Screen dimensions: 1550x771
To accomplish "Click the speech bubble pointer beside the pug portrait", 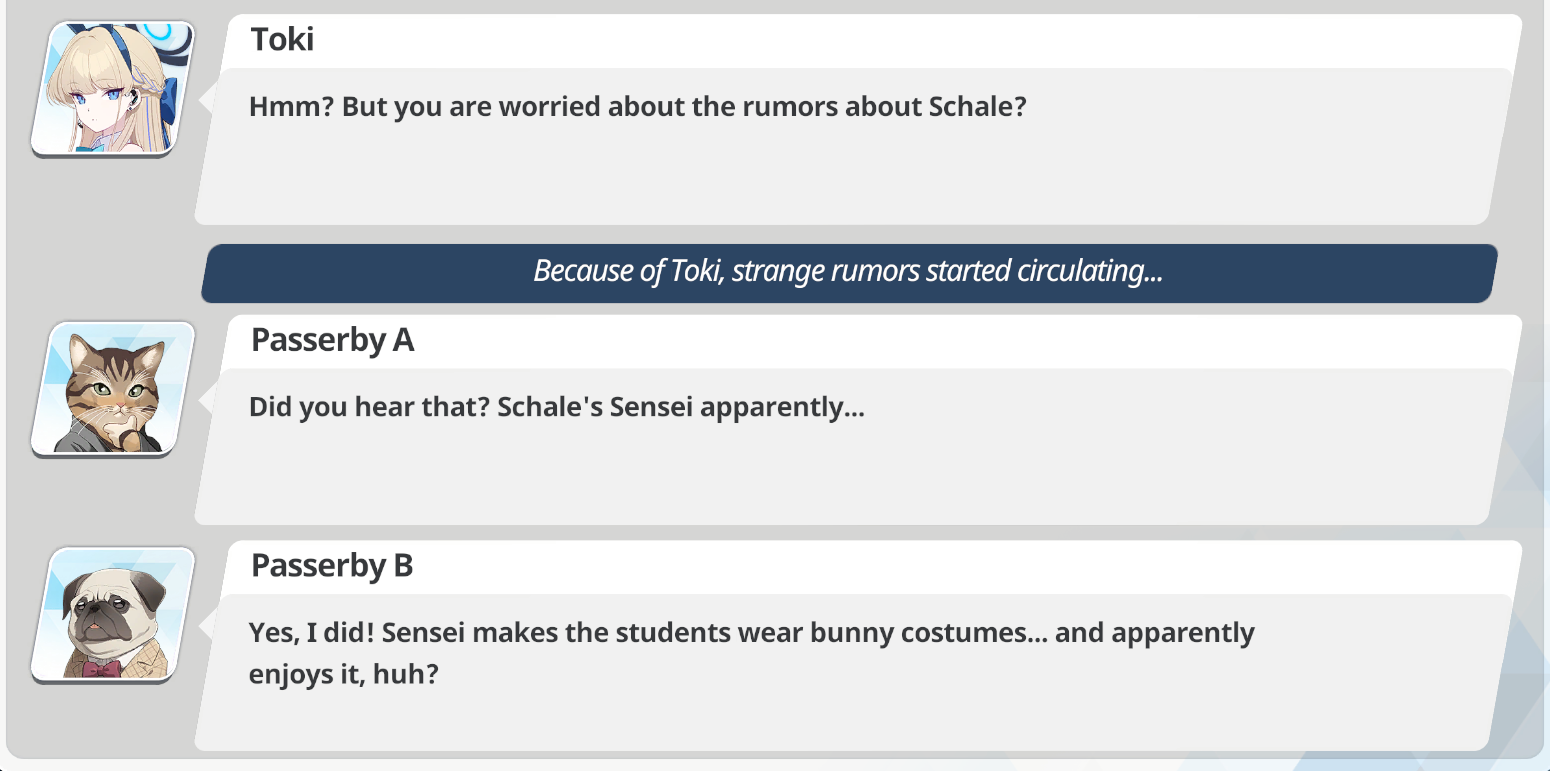I will click(207, 625).
